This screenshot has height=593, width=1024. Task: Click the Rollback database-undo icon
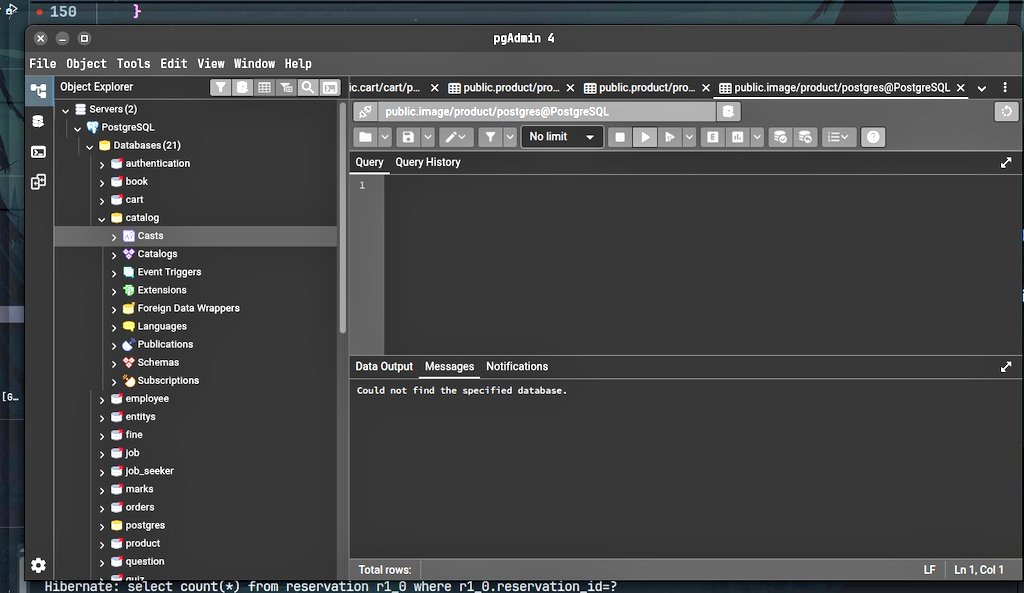pos(805,137)
